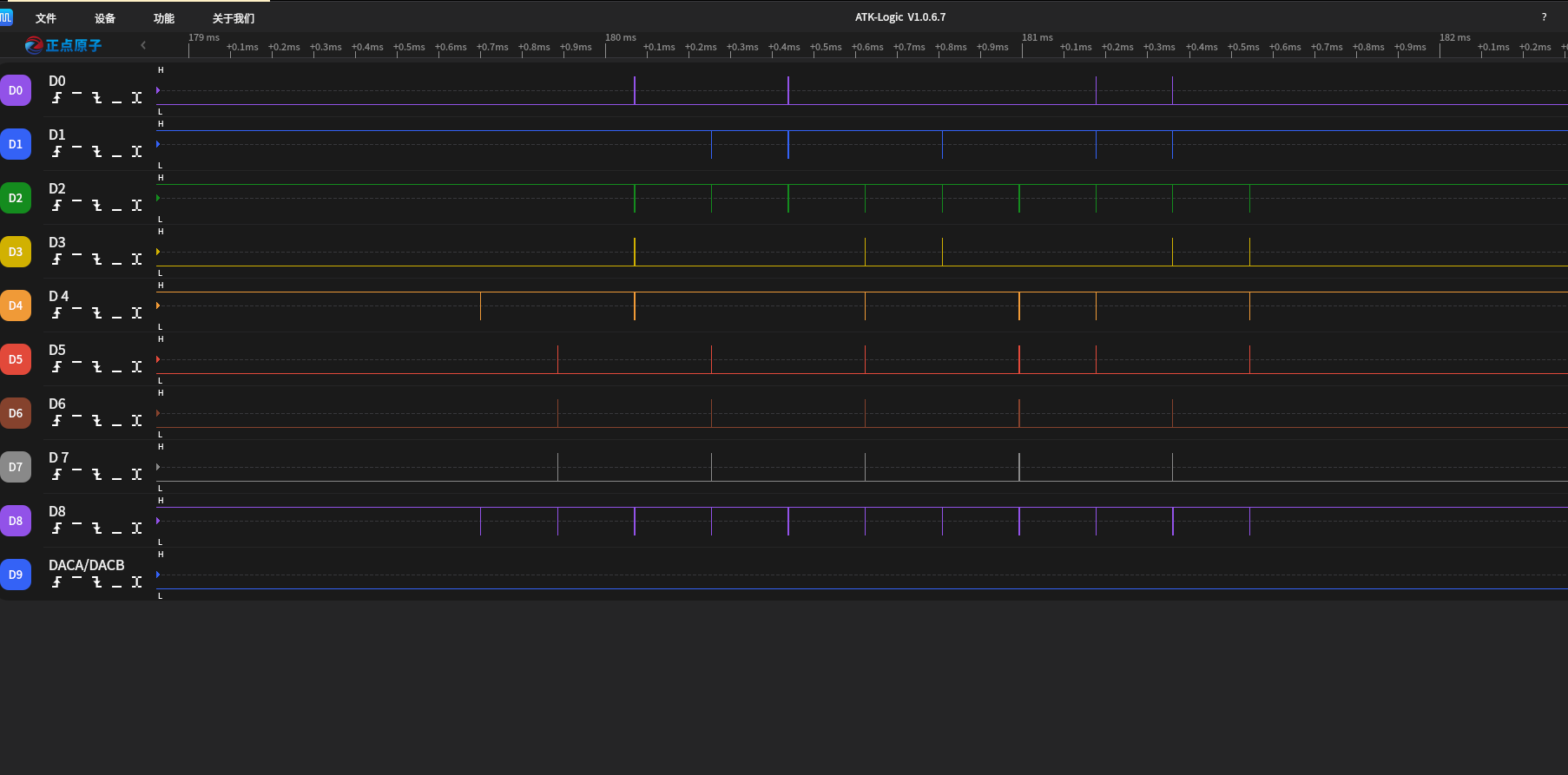Set both-edge trigger on D1

coord(136,152)
